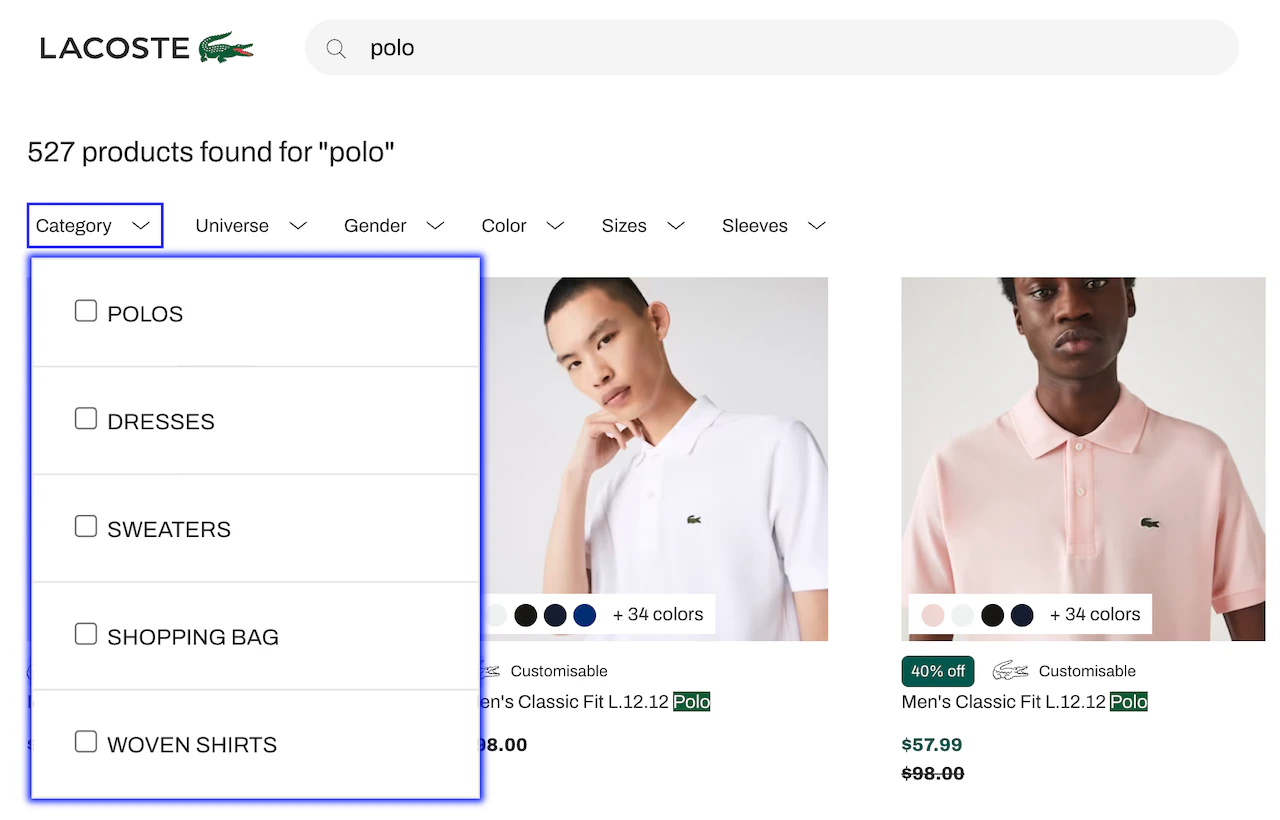Click the + 34 colors link on pink polo
Viewport: 1280px width, 820px height.
pyautogui.click(x=1095, y=615)
